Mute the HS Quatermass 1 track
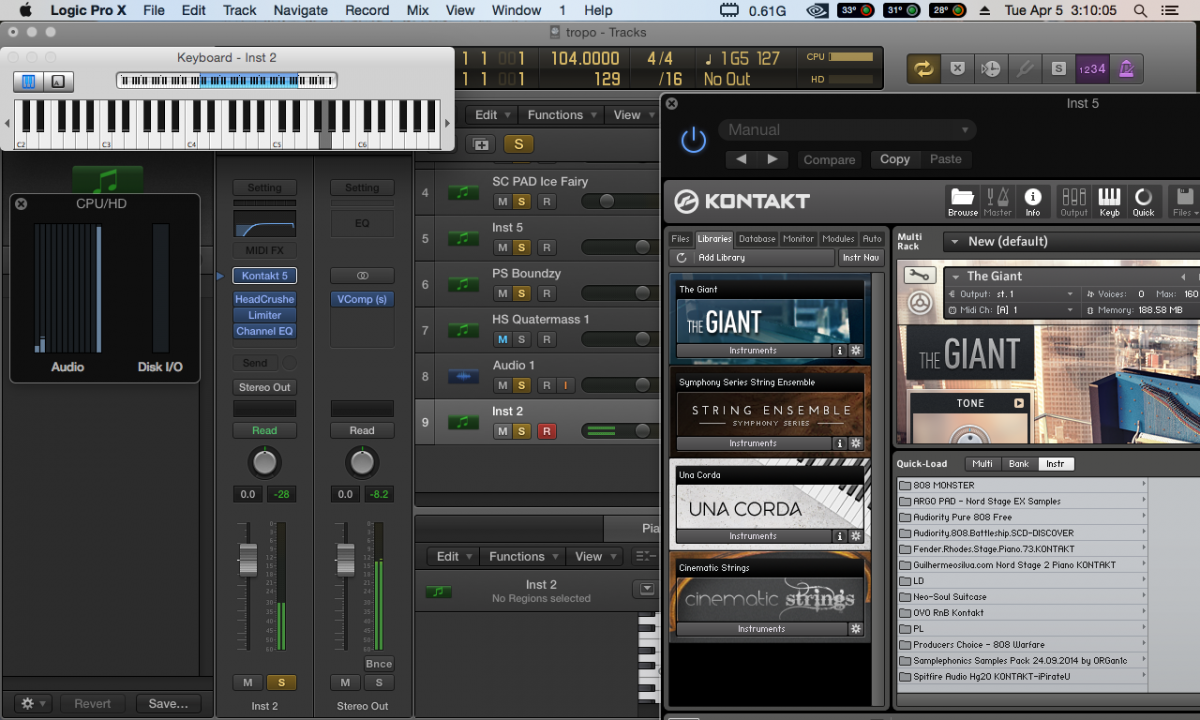 (x=503, y=339)
